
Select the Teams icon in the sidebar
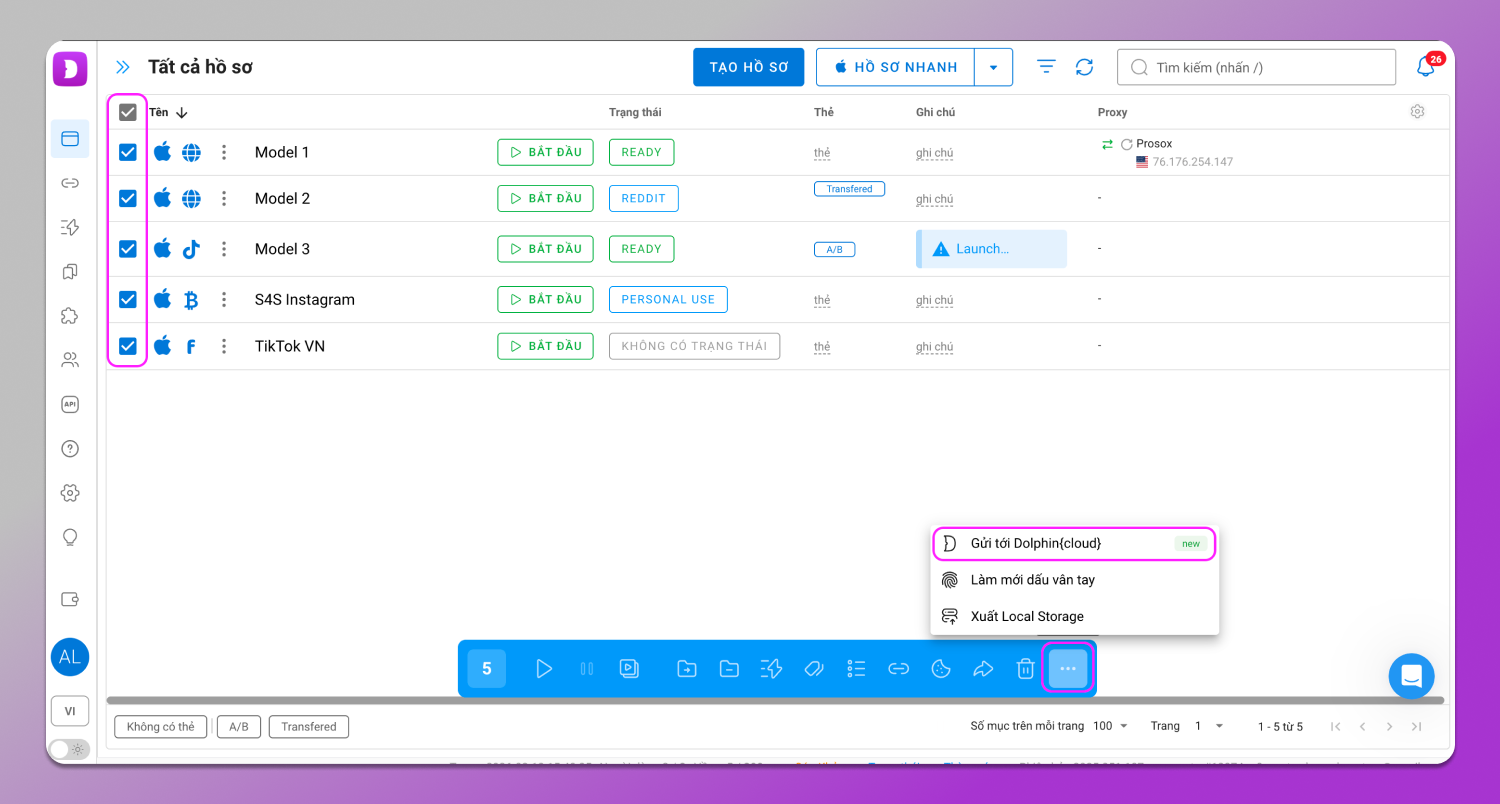pyautogui.click(x=69, y=359)
